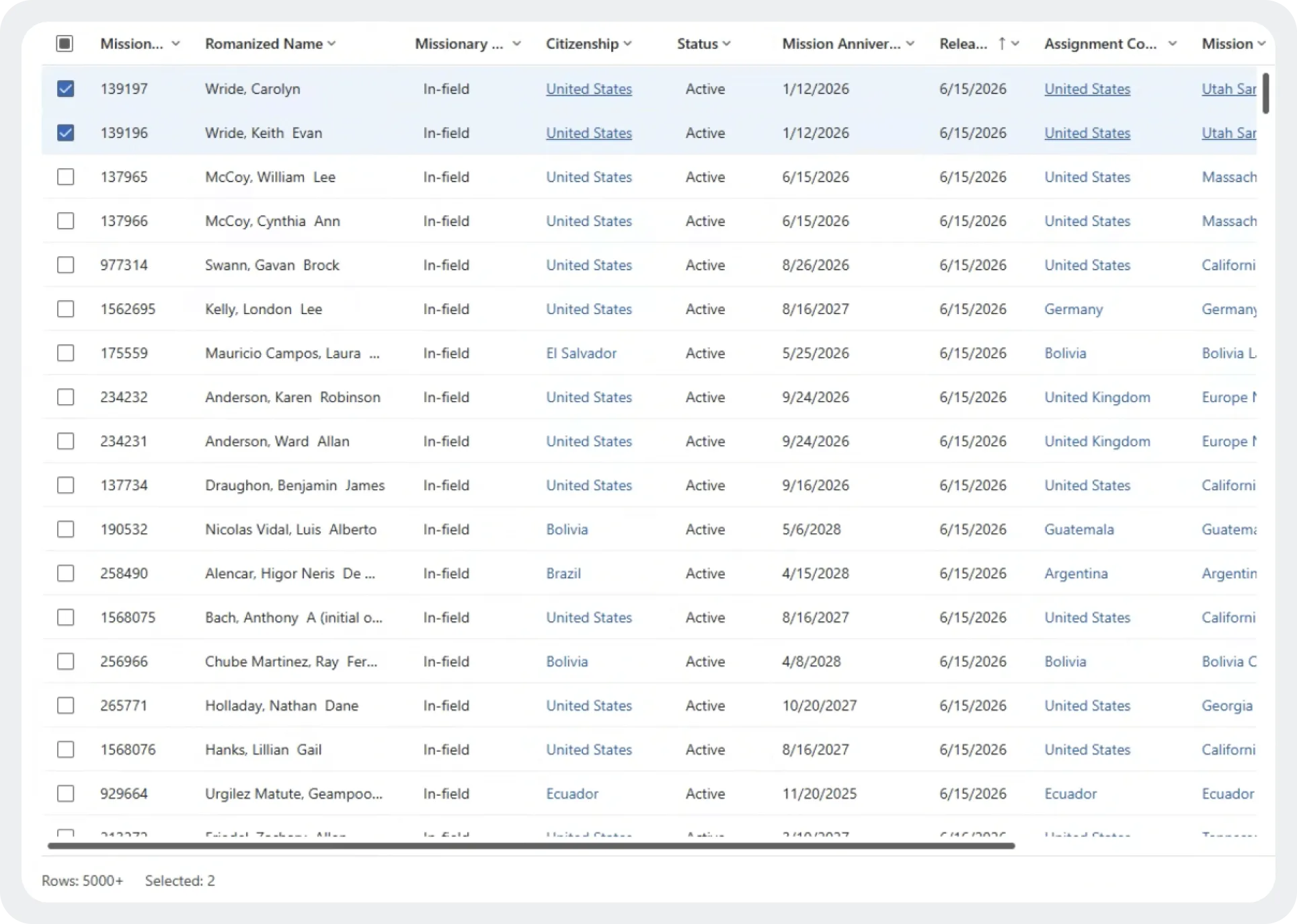Click missionary ID 139197
This screenshot has height=924, width=1297.
pos(124,89)
